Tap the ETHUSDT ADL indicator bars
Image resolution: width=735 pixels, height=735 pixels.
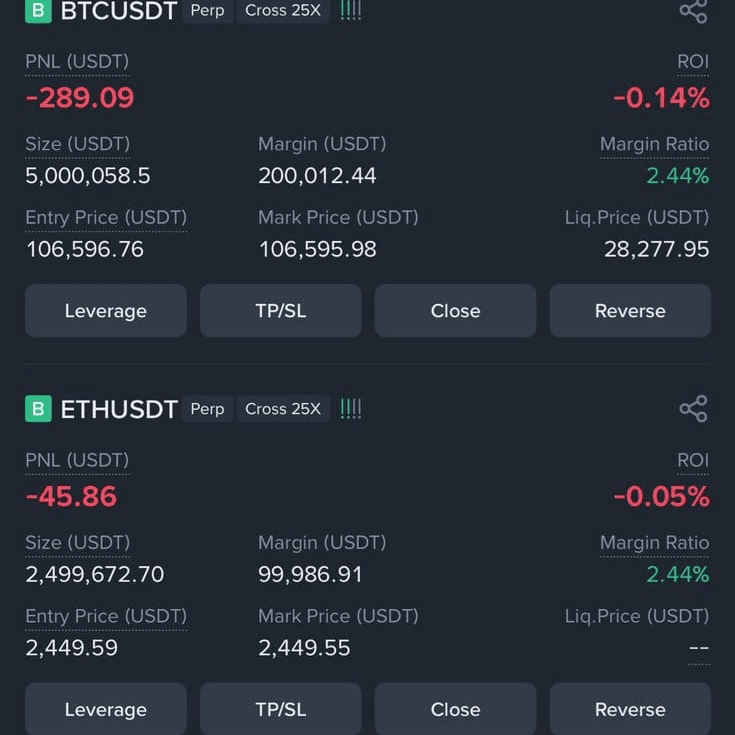pyautogui.click(x=351, y=409)
